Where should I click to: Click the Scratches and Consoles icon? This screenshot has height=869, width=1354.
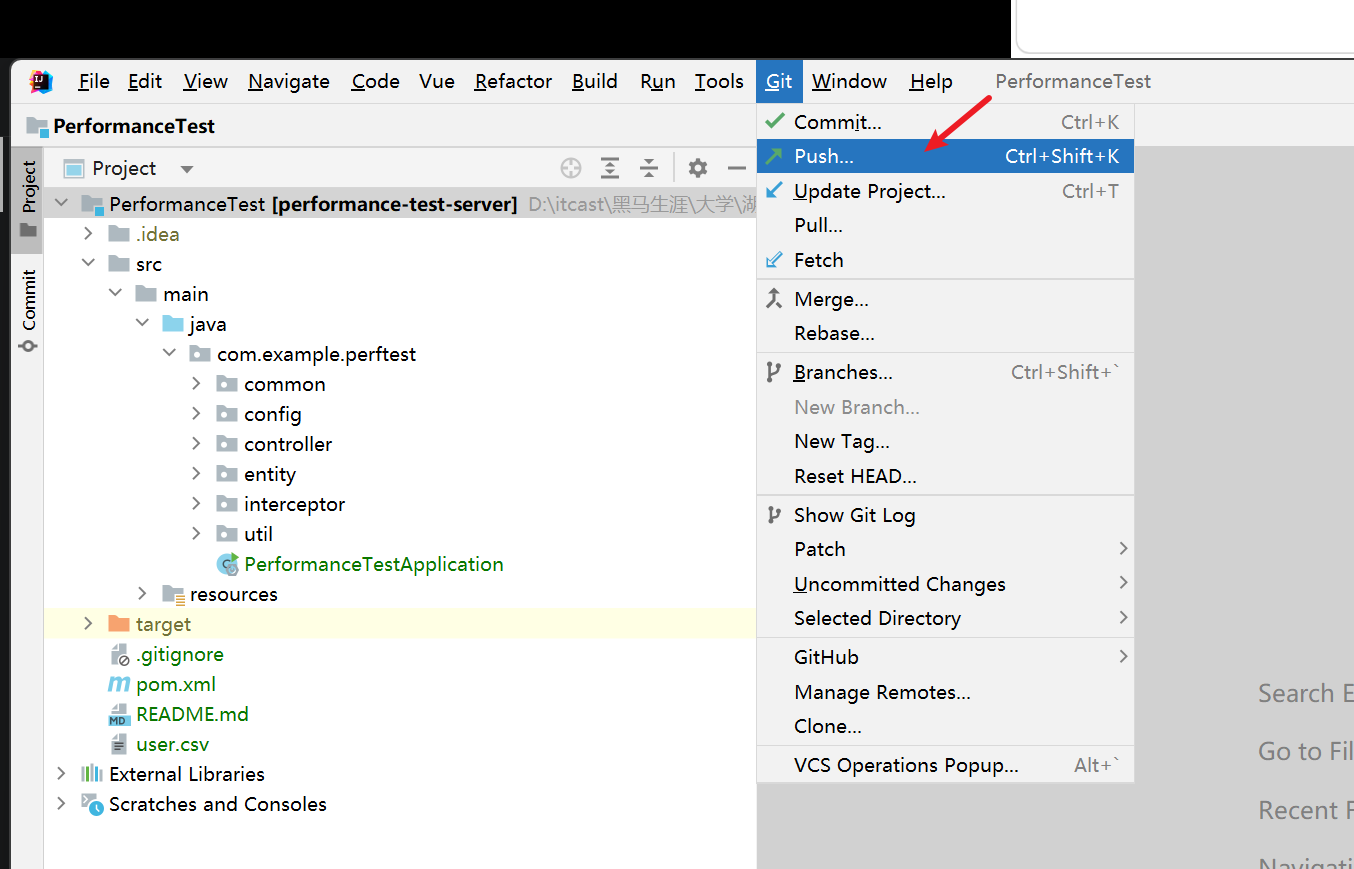click(92, 804)
